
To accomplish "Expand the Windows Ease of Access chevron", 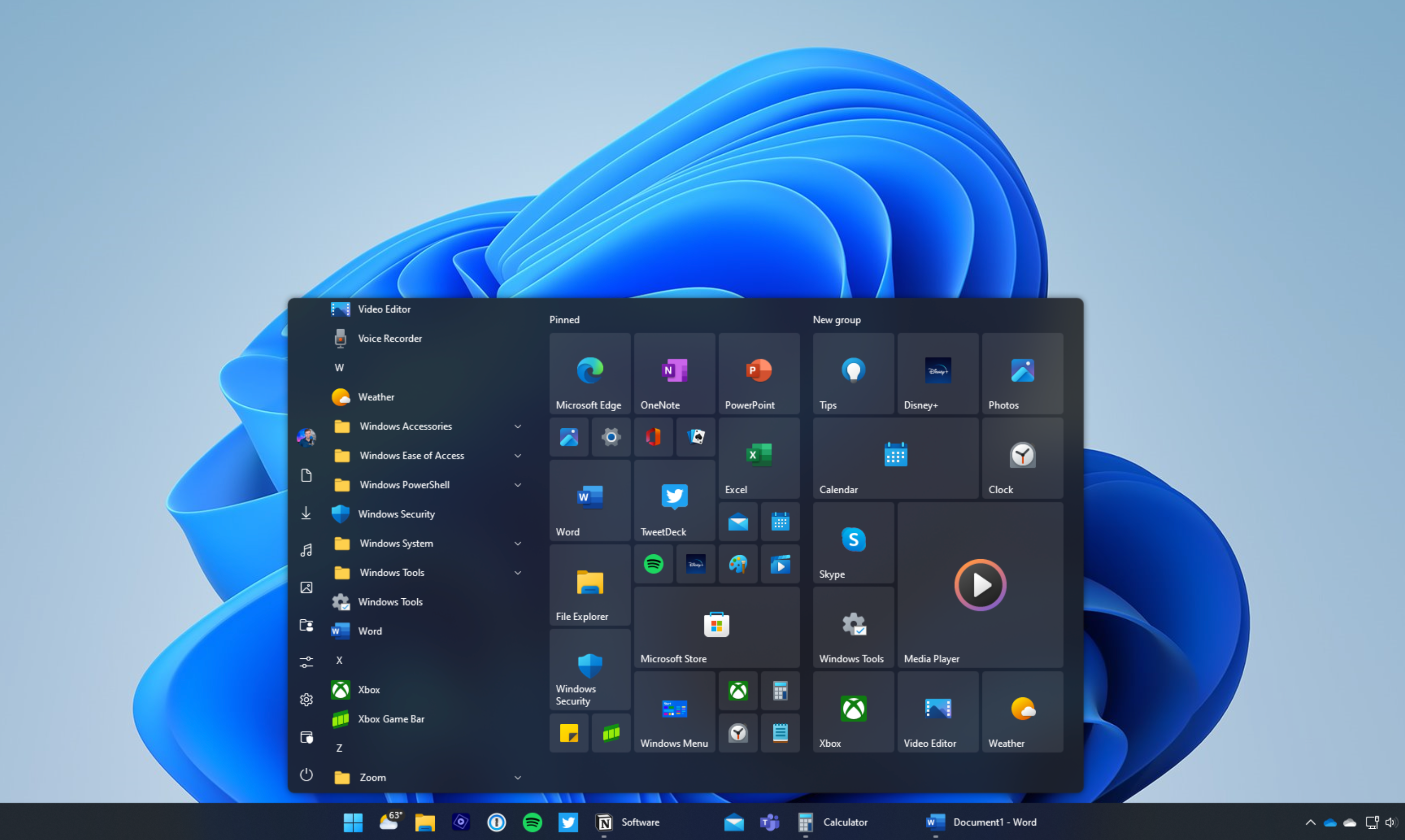I will [517, 456].
